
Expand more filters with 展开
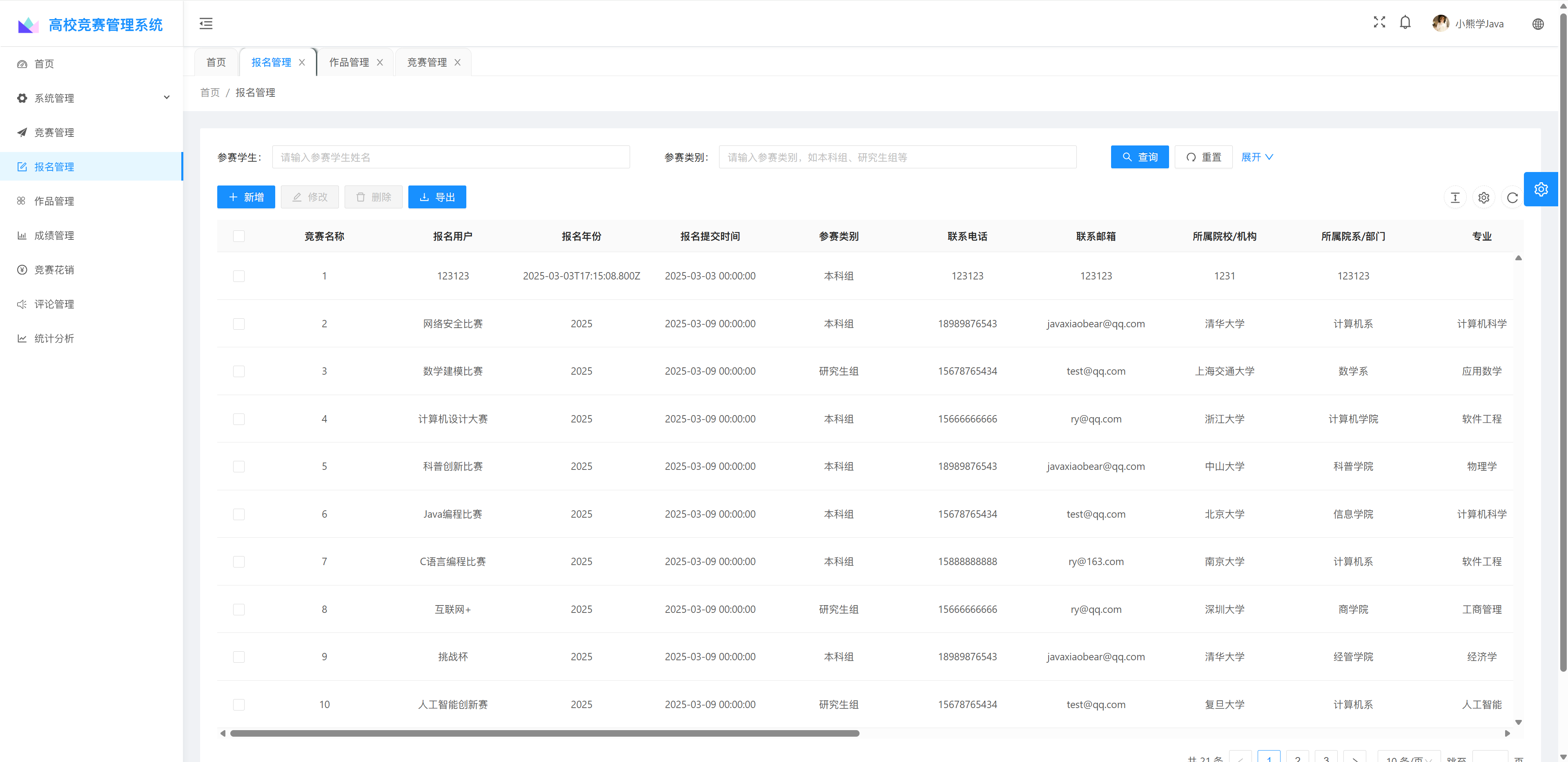(x=1257, y=157)
